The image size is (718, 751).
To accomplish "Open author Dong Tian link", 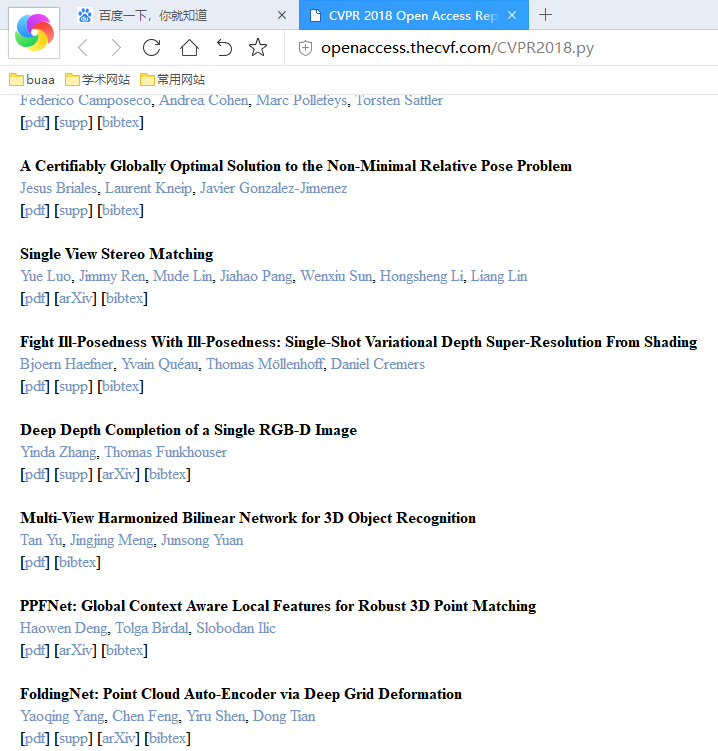I will pyautogui.click(x=284, y=717).
